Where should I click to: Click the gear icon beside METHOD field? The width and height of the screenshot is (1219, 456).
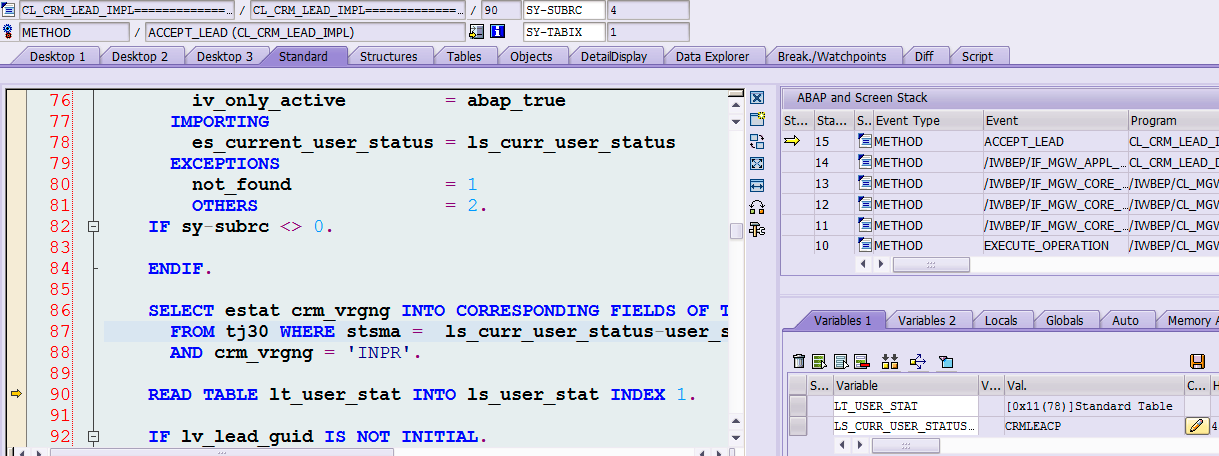pos(9,32)
